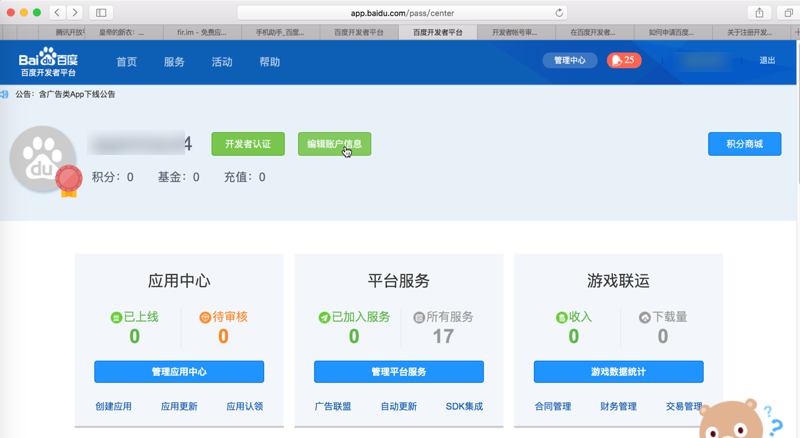Open the 首页 navigation item

(x=127, y=62)
